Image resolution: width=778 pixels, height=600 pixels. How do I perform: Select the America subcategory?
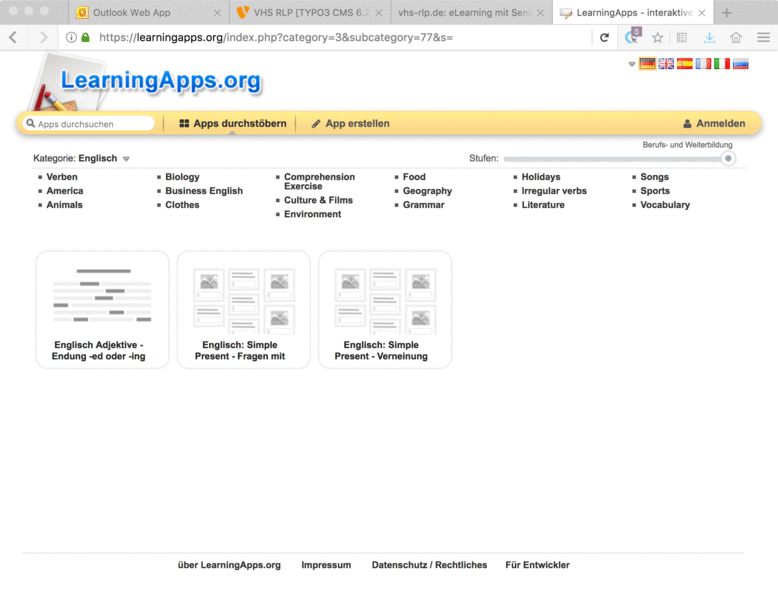[65, 191]
